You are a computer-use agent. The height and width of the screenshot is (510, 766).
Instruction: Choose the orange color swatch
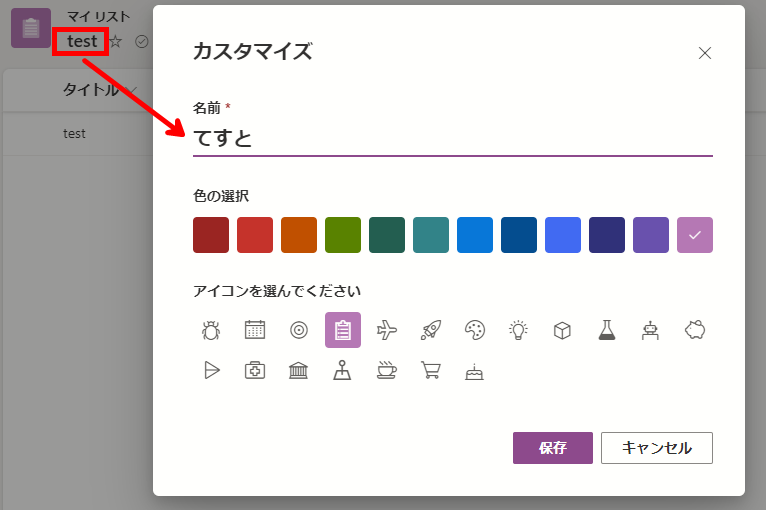299,235
